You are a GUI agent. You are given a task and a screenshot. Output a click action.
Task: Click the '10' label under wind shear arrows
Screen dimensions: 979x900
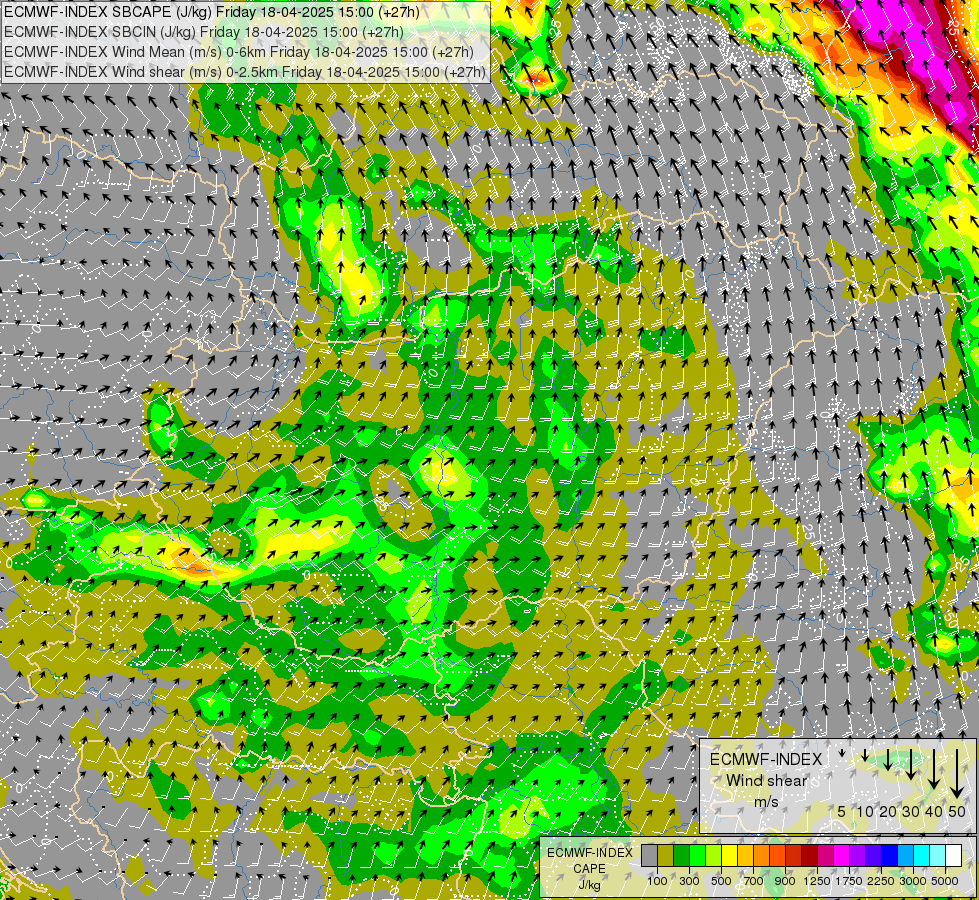click(x=865, y=811)
